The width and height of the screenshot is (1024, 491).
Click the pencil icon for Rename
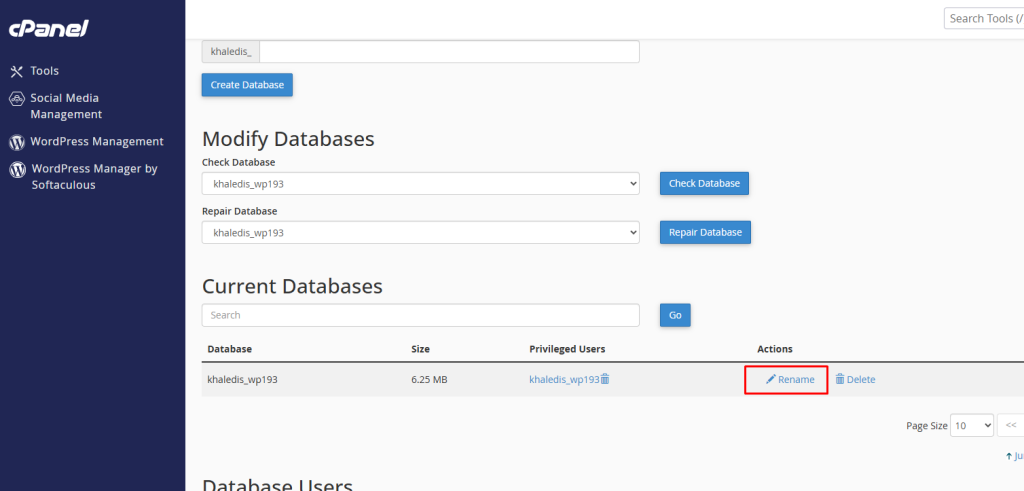pos(770,380)
